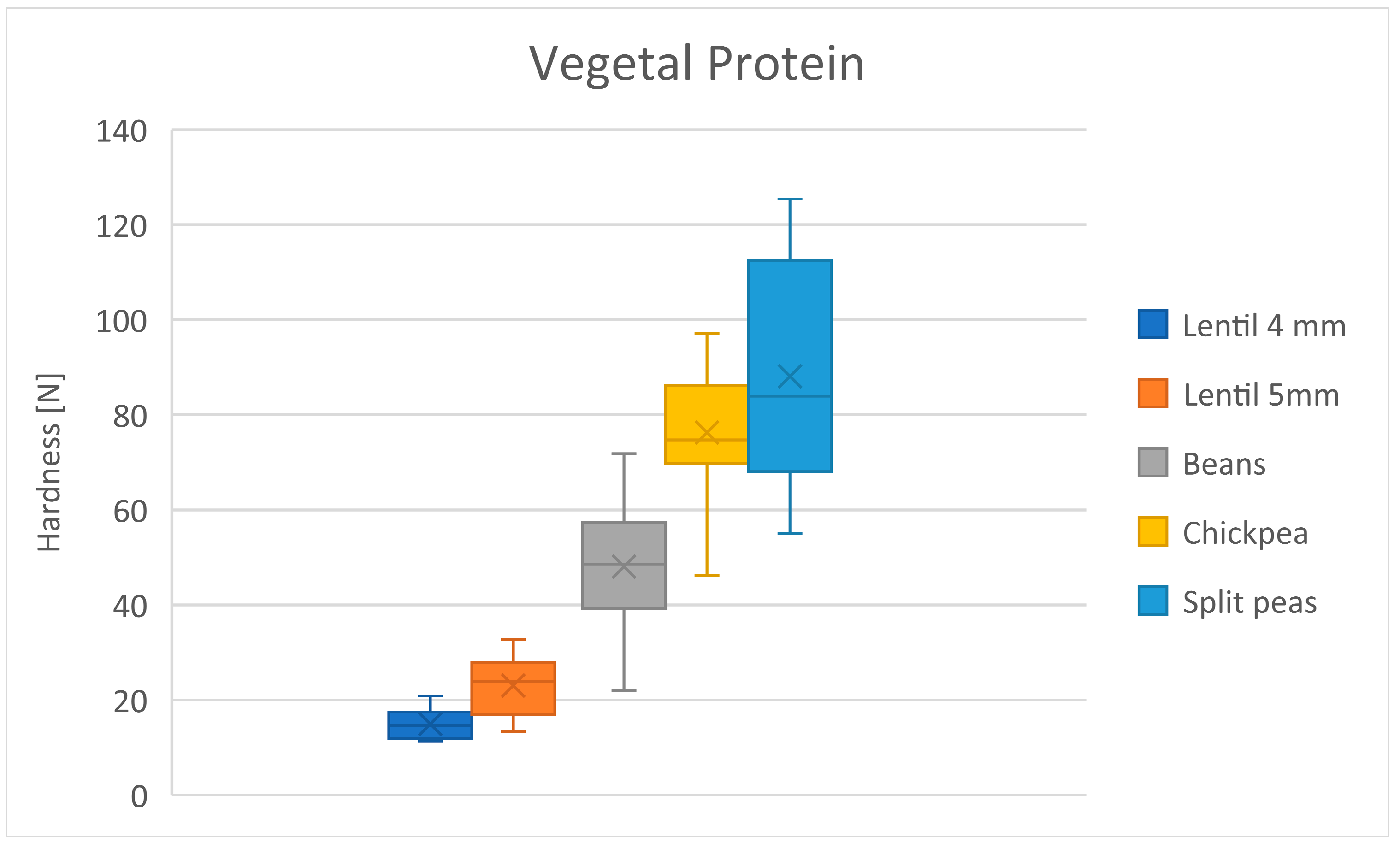Click the mean X marker in dark blue box
1400x848 pixels.
[x=430, y=725]
